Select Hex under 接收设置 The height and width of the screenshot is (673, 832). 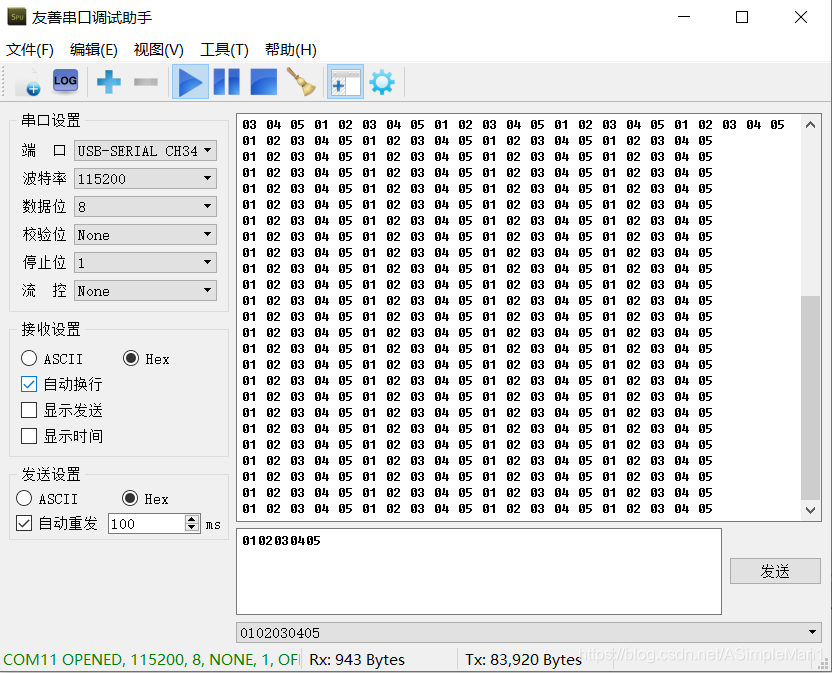coord(146,359)
